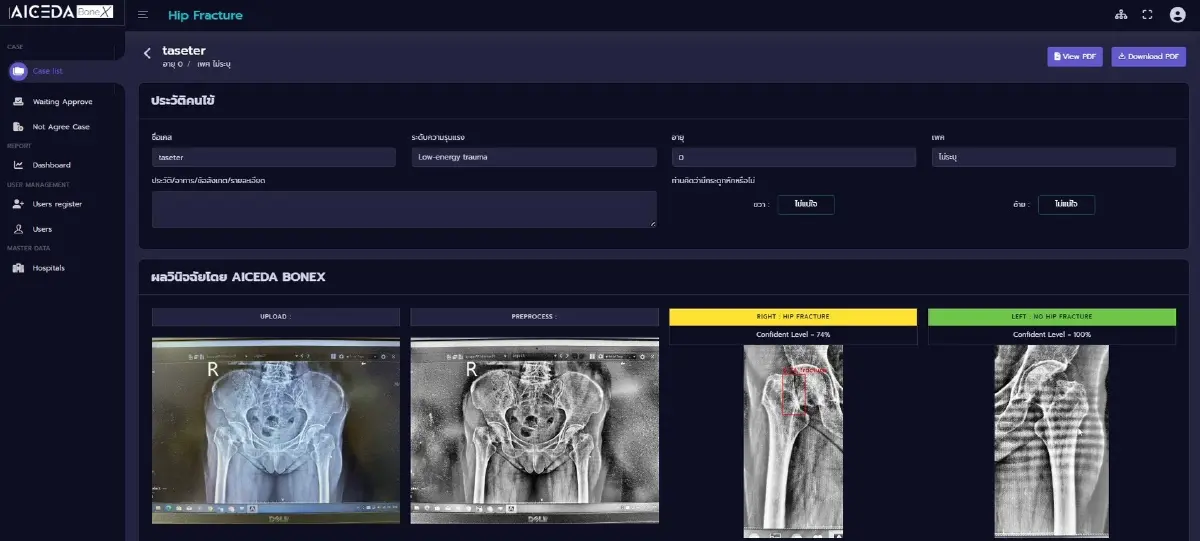
Task: Open the organization hierarchy icon in the header
Action: (1119, 15)
